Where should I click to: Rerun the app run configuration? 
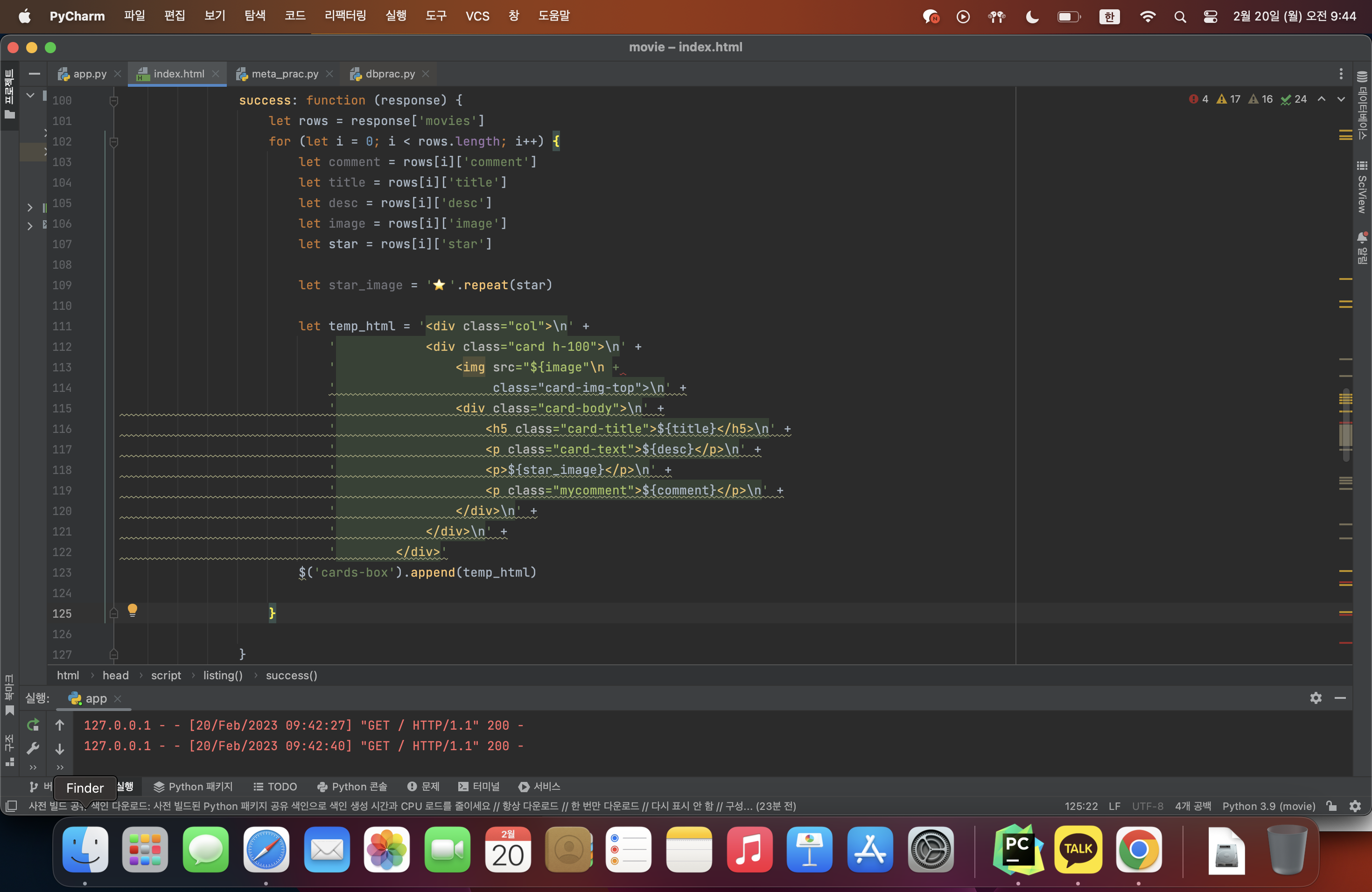(33, 725)
